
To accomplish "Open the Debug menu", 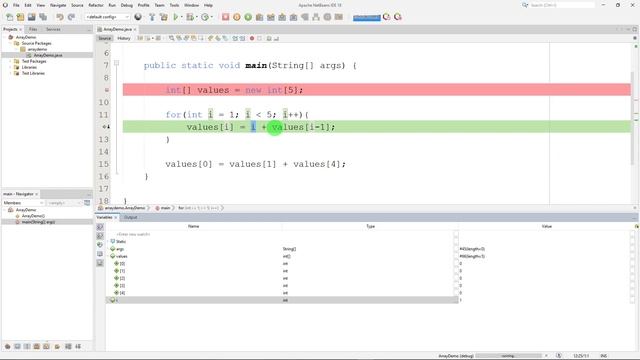I will (127, 5).
